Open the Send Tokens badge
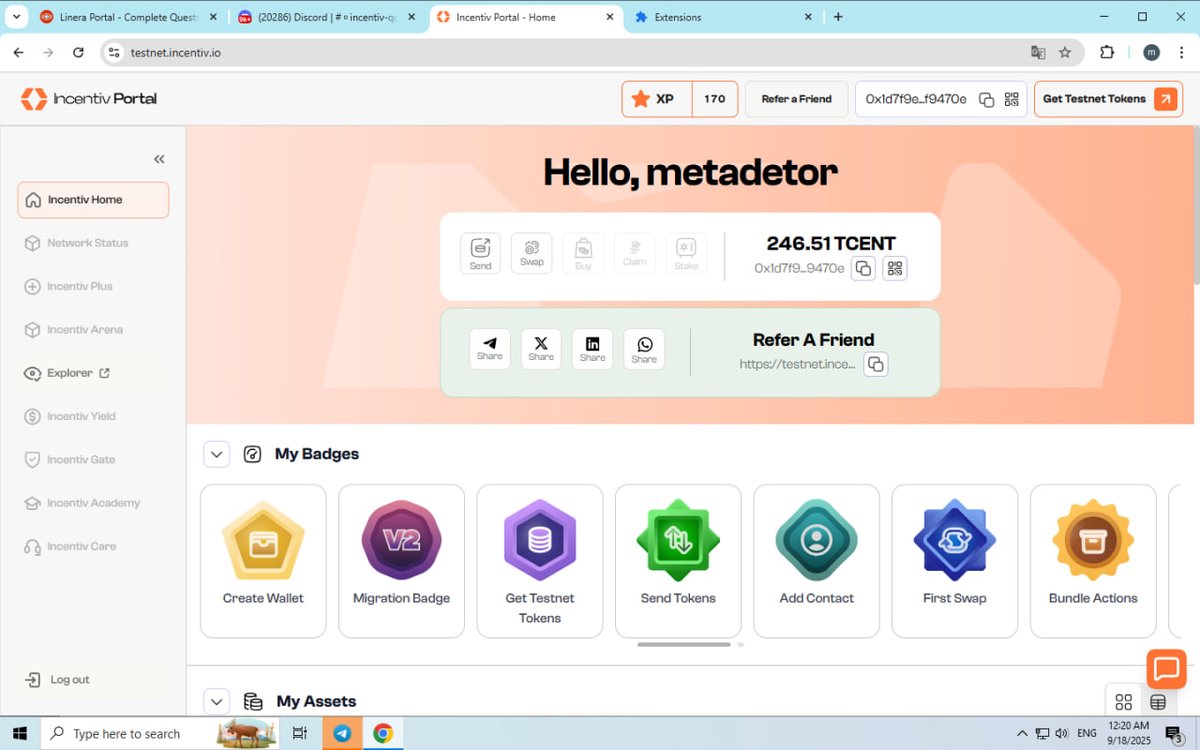Screen dimensions: 1200x750 678,561
